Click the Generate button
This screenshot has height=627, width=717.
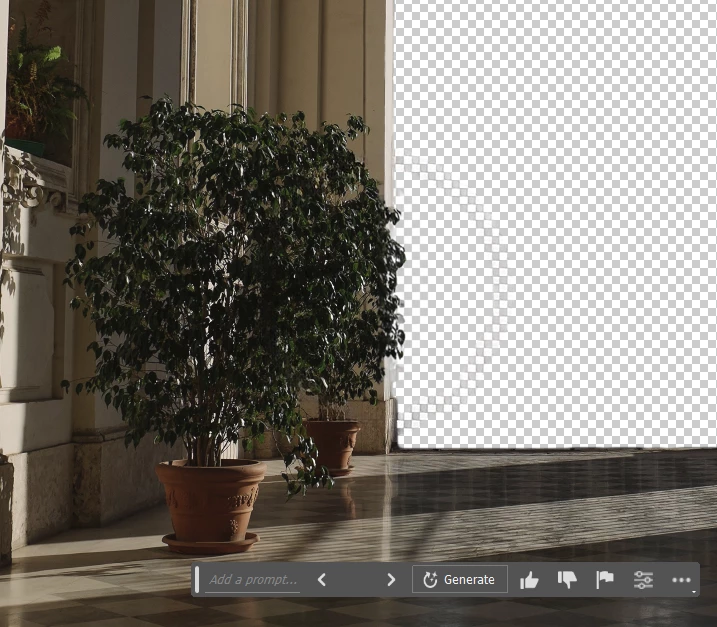[x=460, y=579]
